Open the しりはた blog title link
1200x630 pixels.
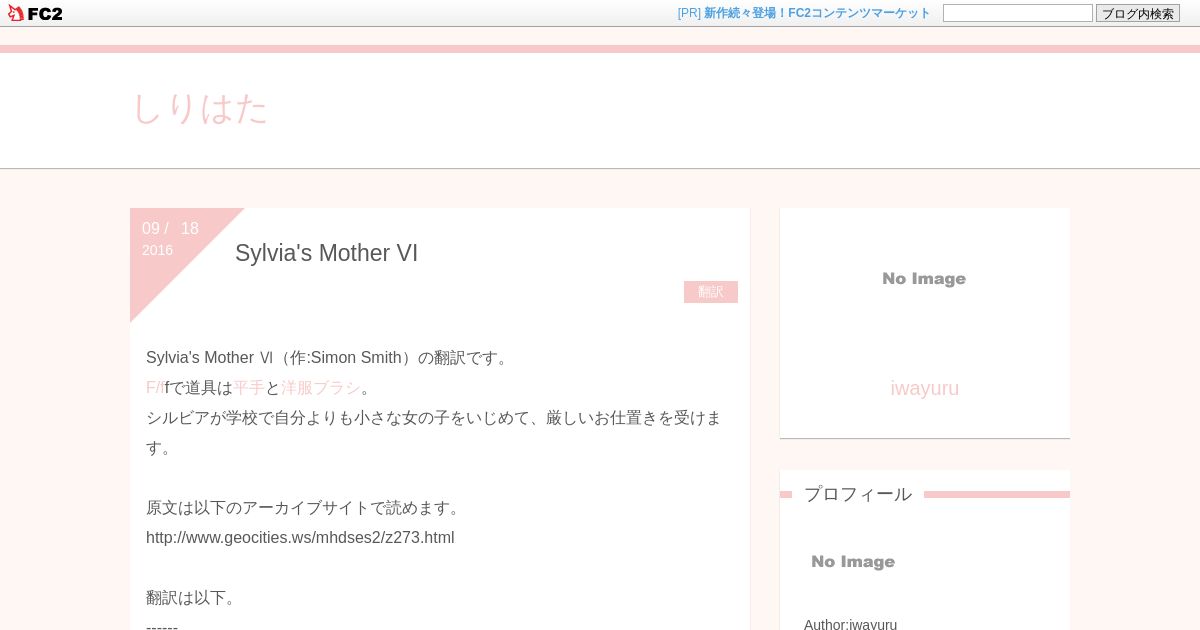pos(200,108)
